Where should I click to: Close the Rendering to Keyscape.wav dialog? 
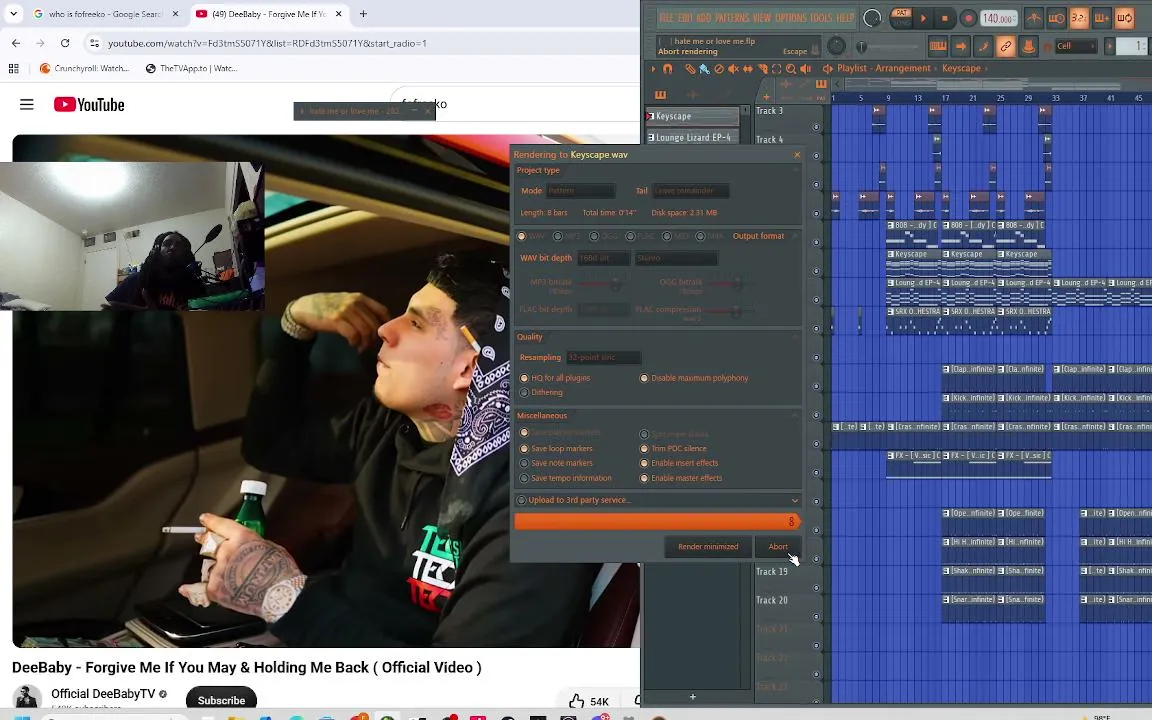pyautogui.click(x=797, y=155)
